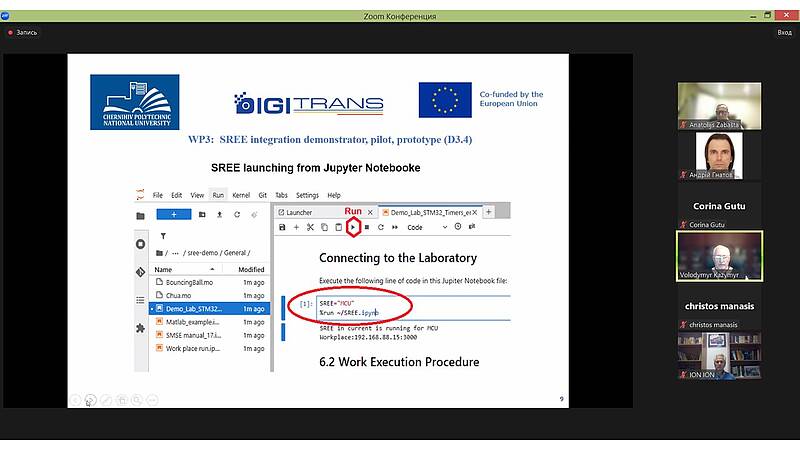Click the stop kernel square icon
The width and height of the screenshot is (800, 450).
pyautogui.click(x=366, y=228)
